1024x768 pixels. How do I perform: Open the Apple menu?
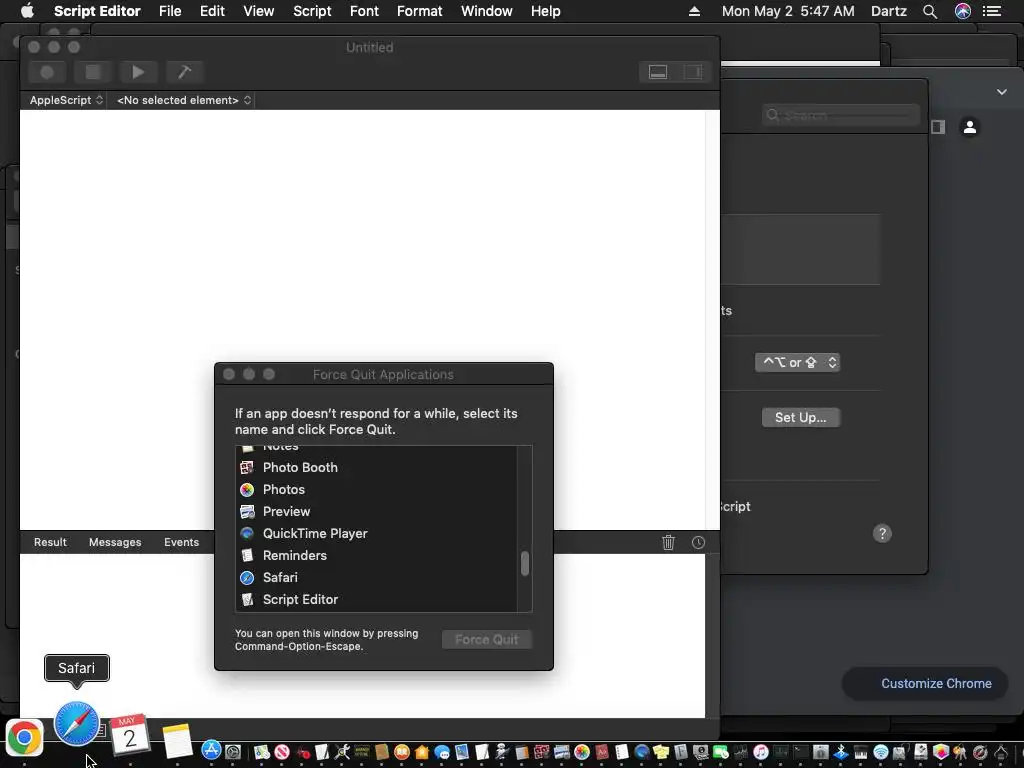pyautogui.click(x=27, y=11)
